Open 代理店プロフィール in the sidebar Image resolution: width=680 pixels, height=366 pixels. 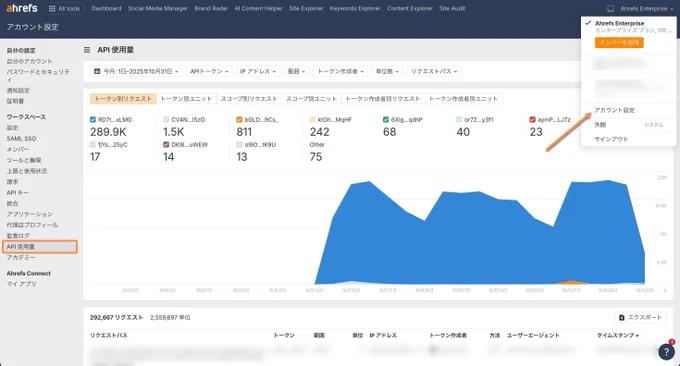coord(32,225)
